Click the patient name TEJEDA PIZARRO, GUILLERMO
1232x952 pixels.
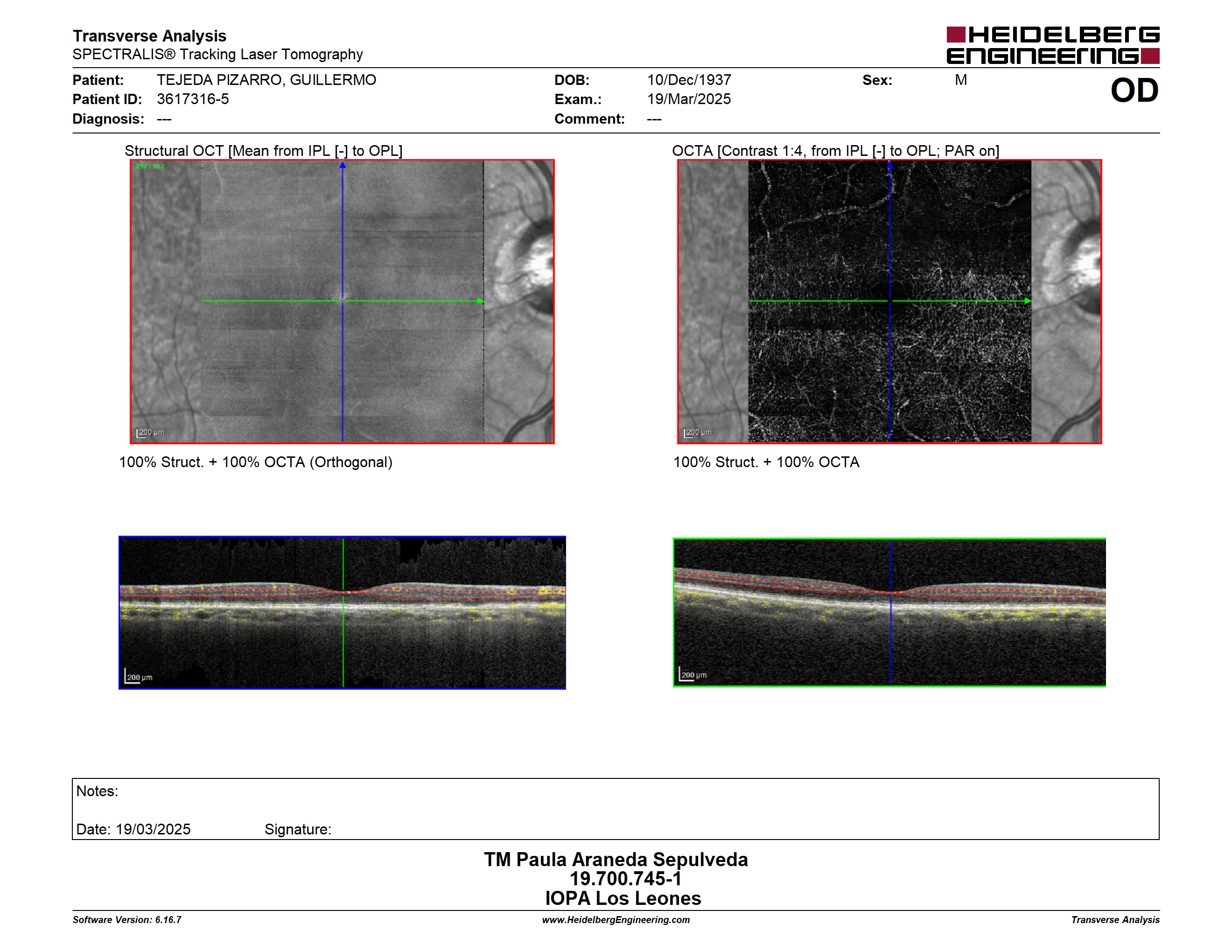[266, 80]
